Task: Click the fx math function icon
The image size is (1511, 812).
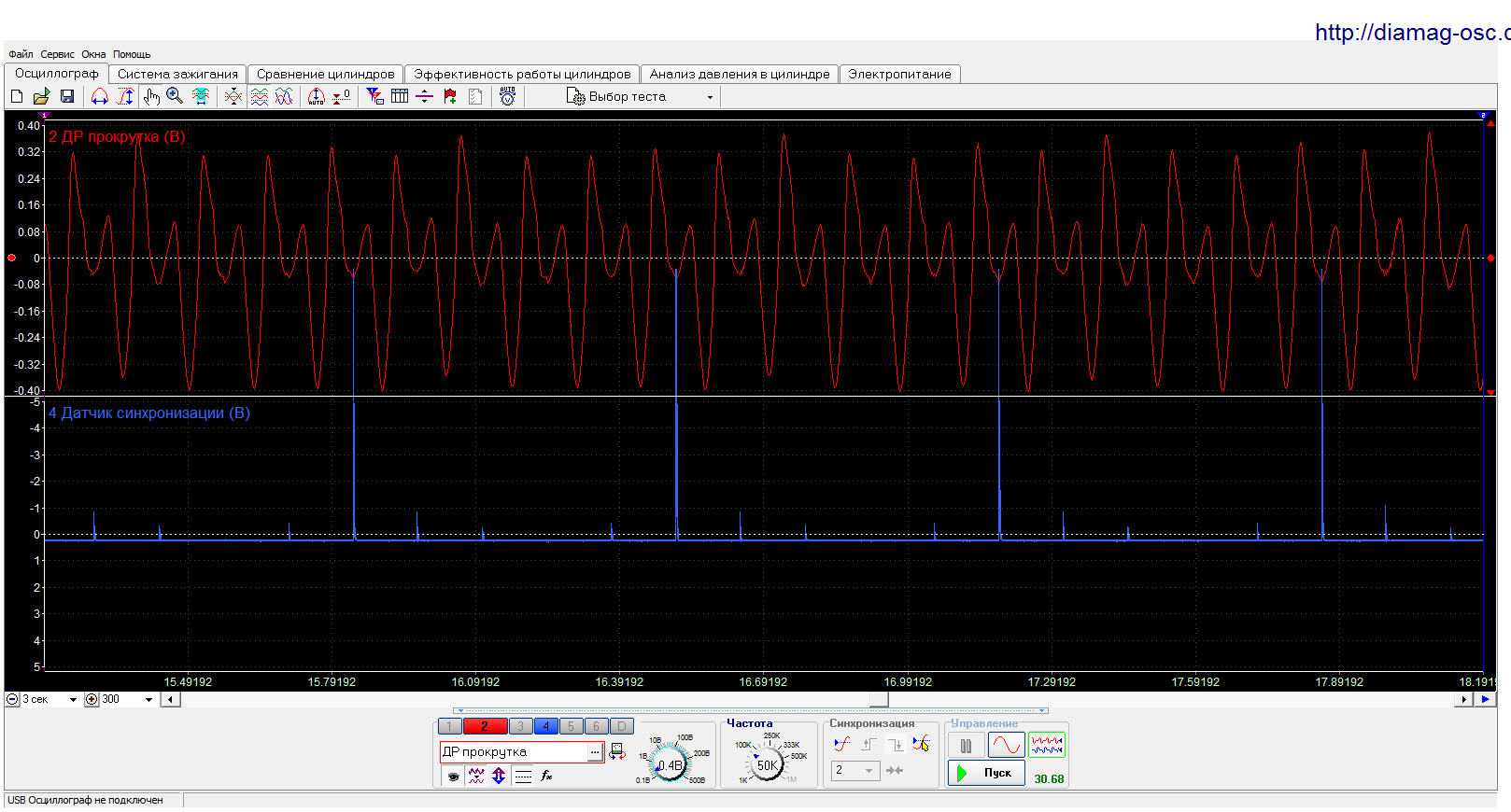Action: tap(547, 776)
